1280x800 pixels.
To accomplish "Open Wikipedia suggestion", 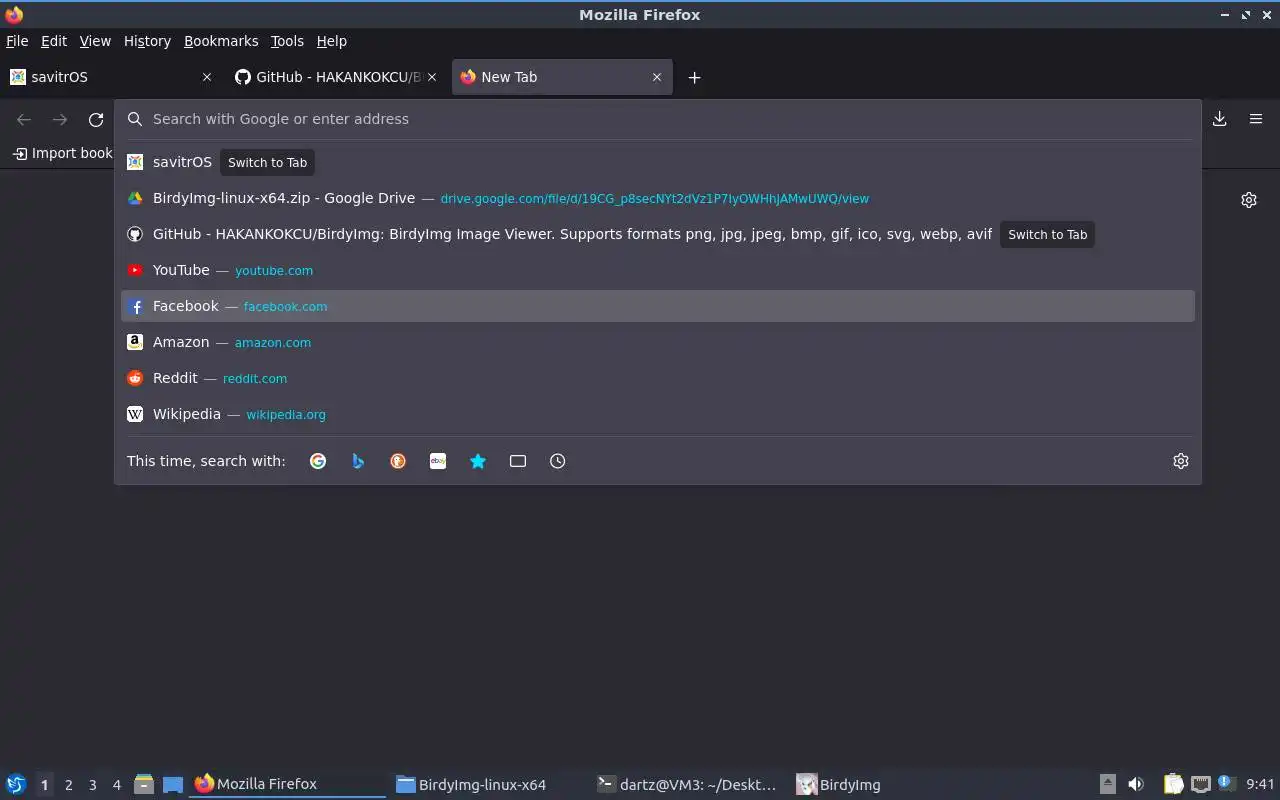I will tap(658, 414).
